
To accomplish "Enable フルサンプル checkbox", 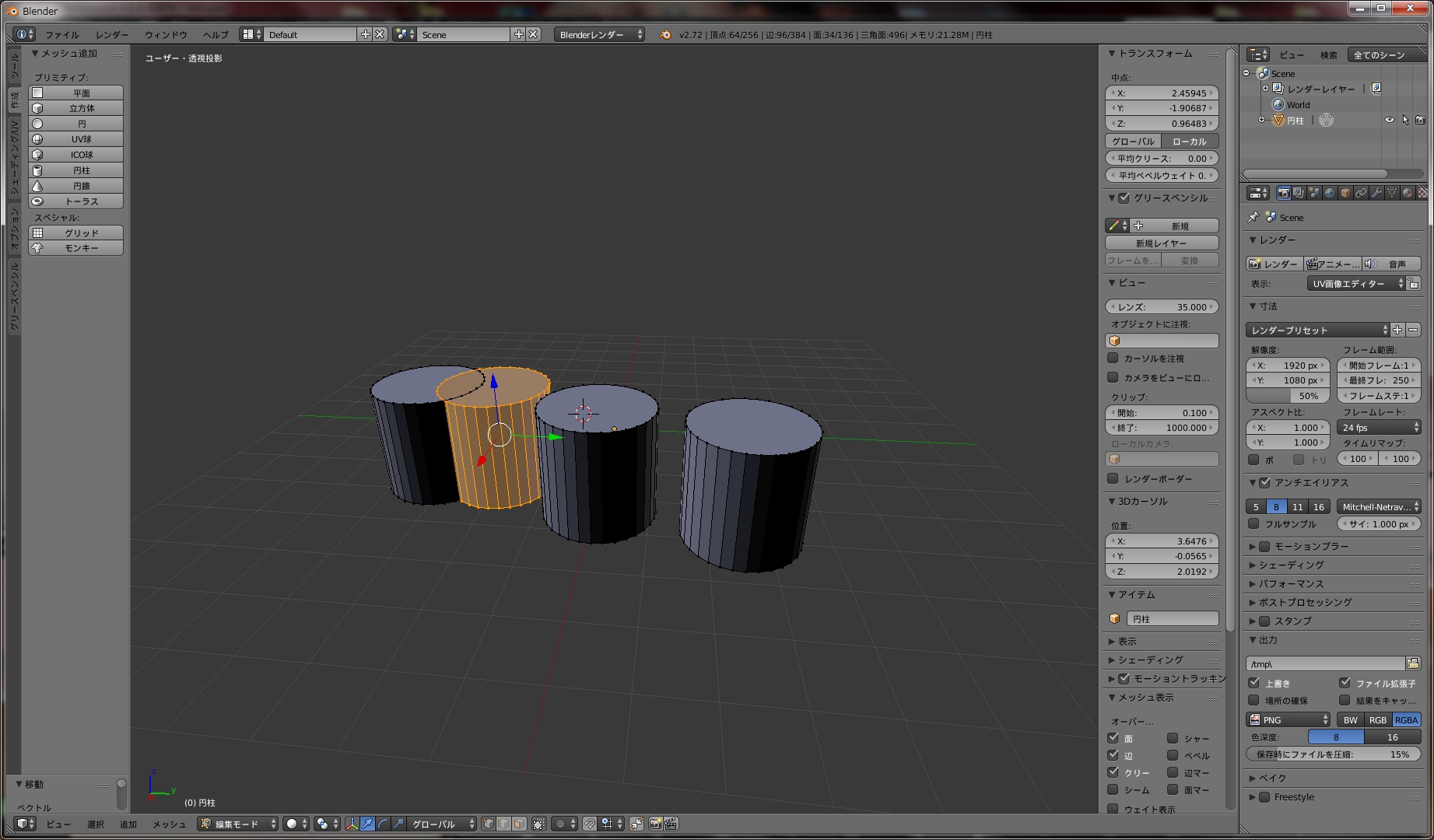I will coord(1253,524).
